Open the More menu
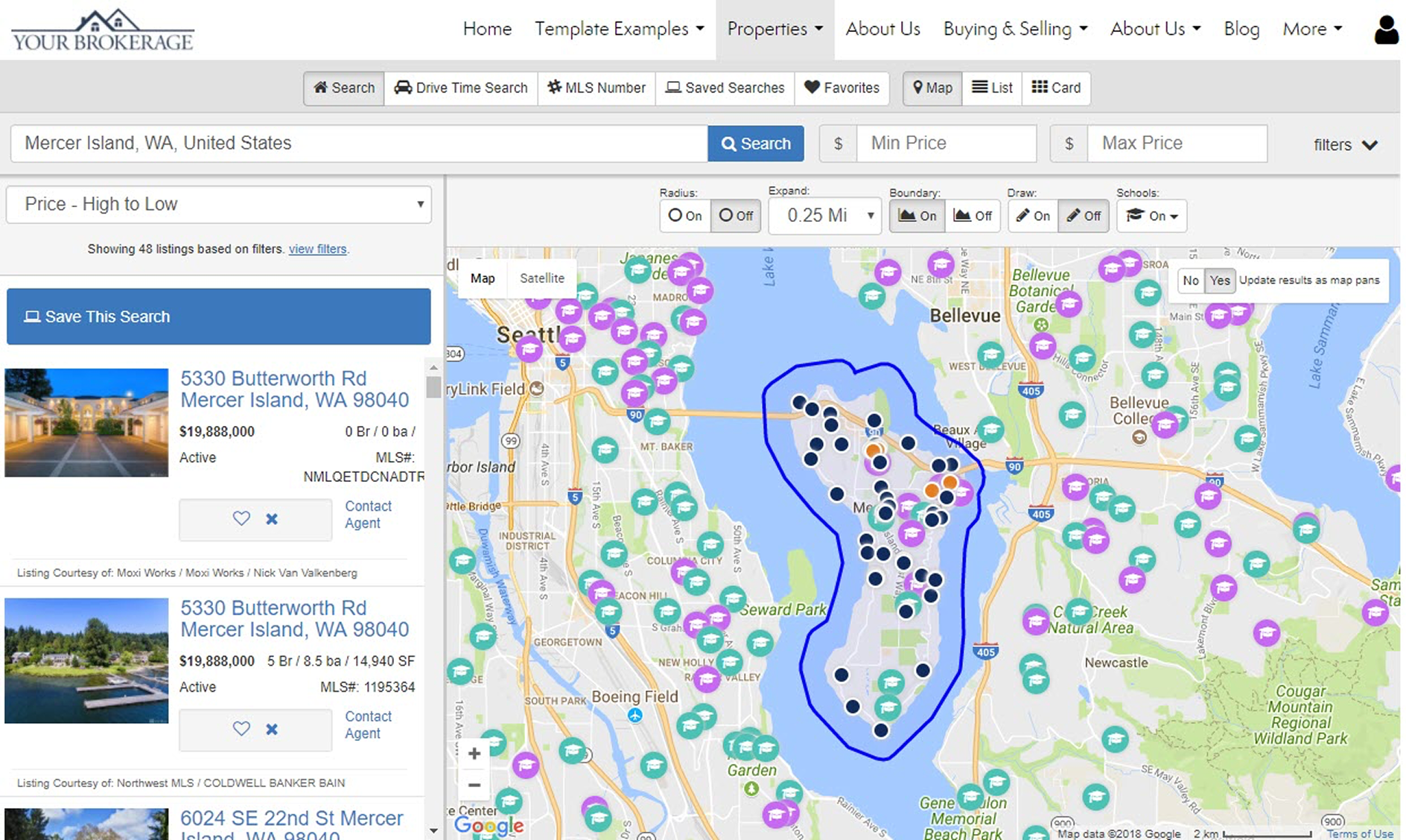The height and width of the screenshot is (840, 1406). tap(1312, 29)
